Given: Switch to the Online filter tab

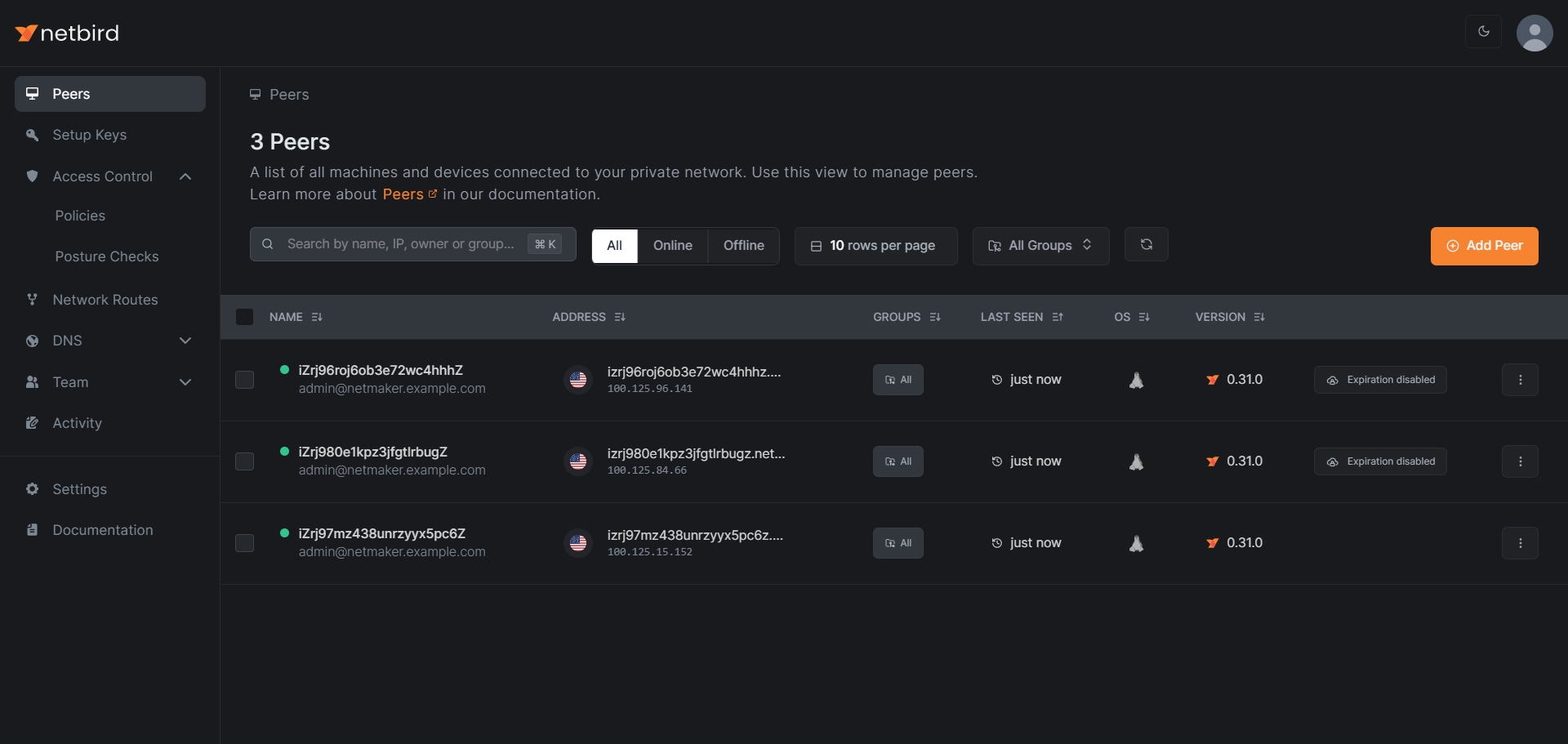Looking at the screenshot, I should (x=672, y=246).
